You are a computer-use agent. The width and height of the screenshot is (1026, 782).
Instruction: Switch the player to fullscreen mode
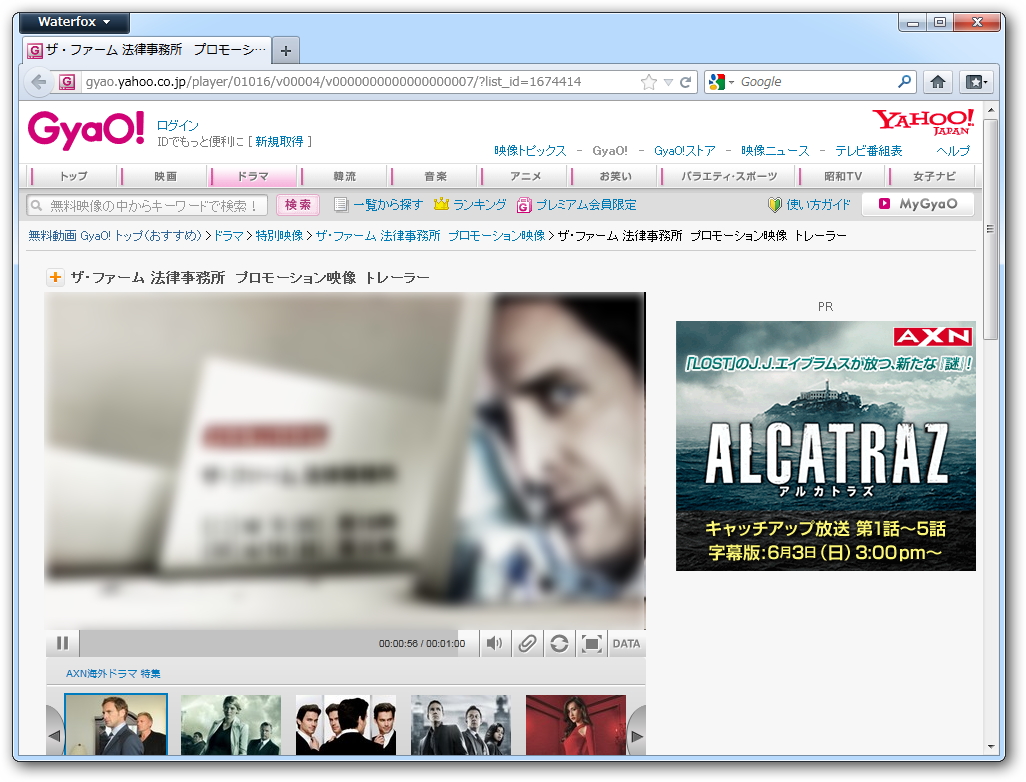591,643
